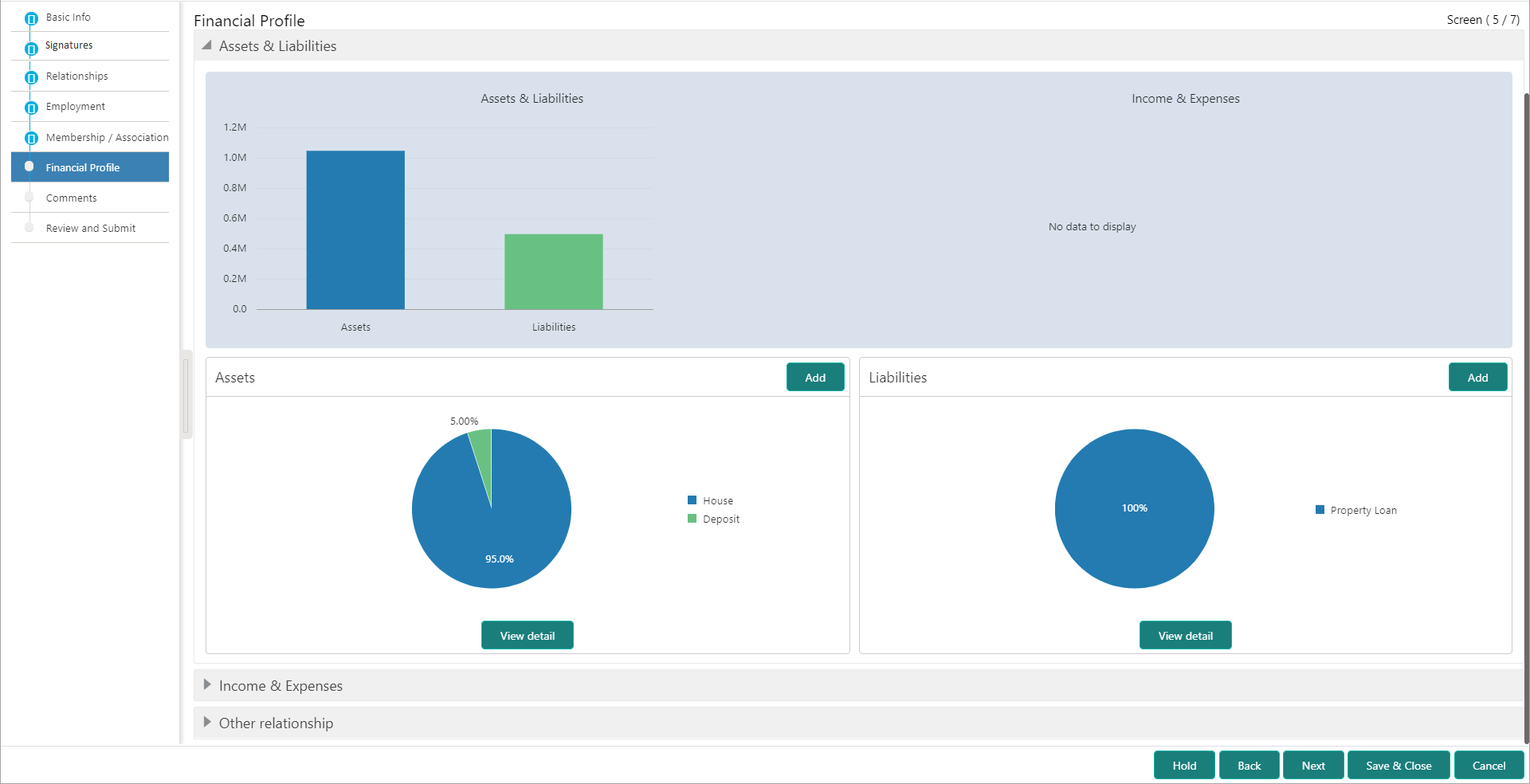The width and height of the screenshot is (1530, 784).
Task: Click the Comments step marker
Action: click(x=29, y=197)
